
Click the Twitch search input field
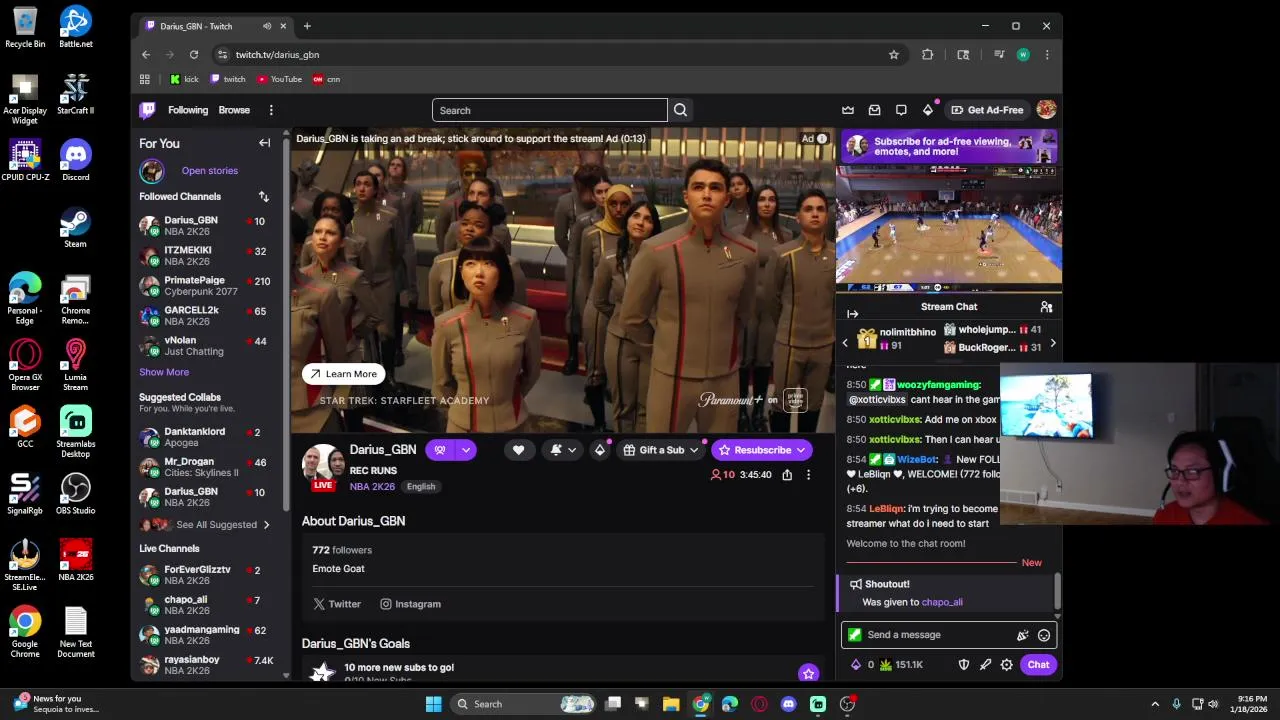pos(549,110)
